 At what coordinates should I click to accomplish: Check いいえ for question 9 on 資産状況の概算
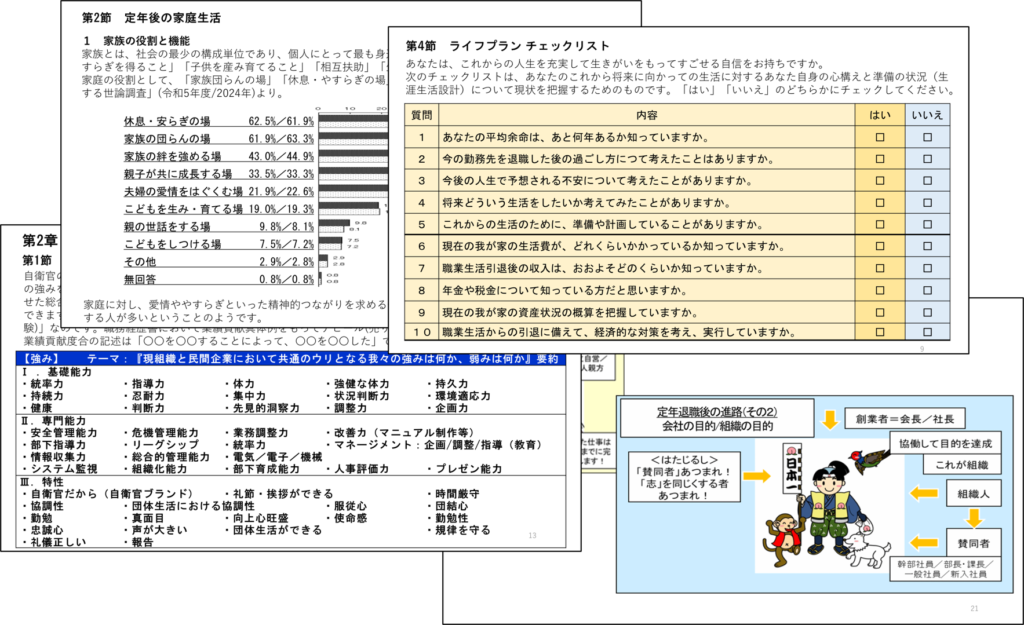point(927,312)
